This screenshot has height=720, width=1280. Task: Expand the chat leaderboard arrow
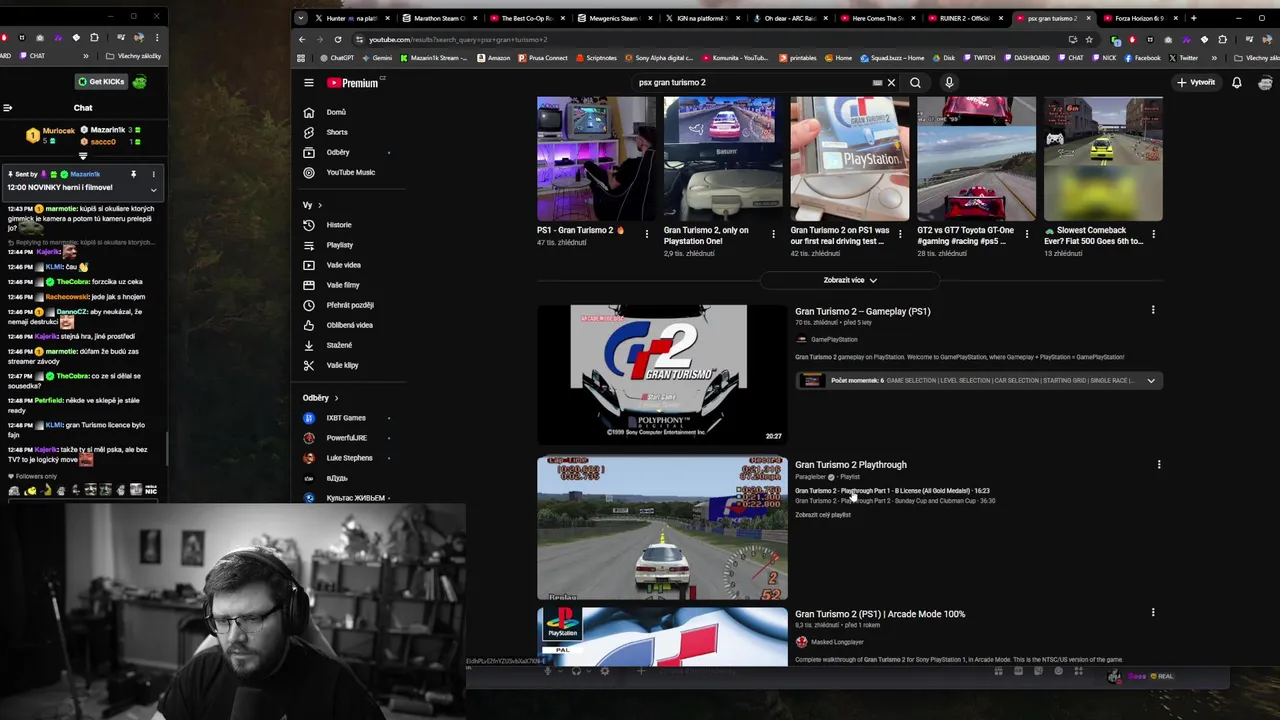[x=83, y=156]
